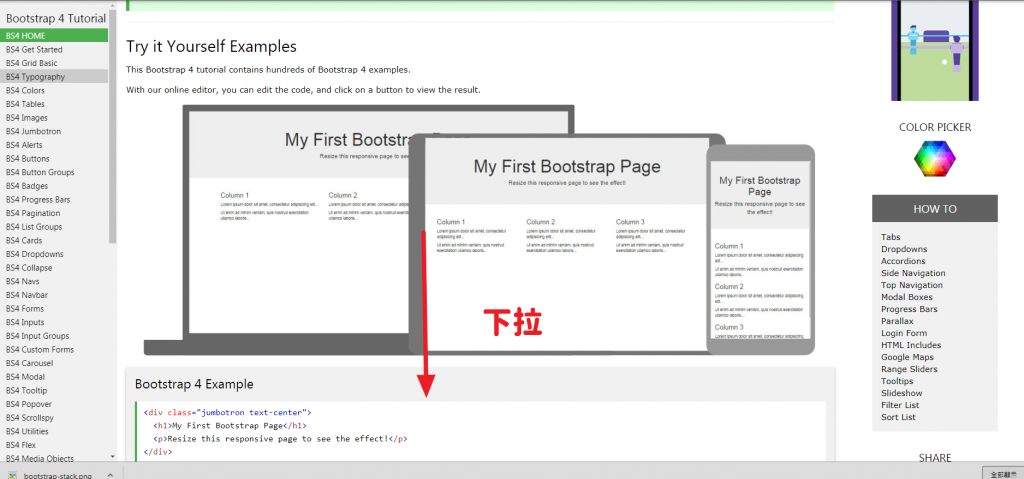This screenshot has width=1024, height=479.
Task: Open the BS4 HOME sidebar item
Action: (x=54, y=36)
